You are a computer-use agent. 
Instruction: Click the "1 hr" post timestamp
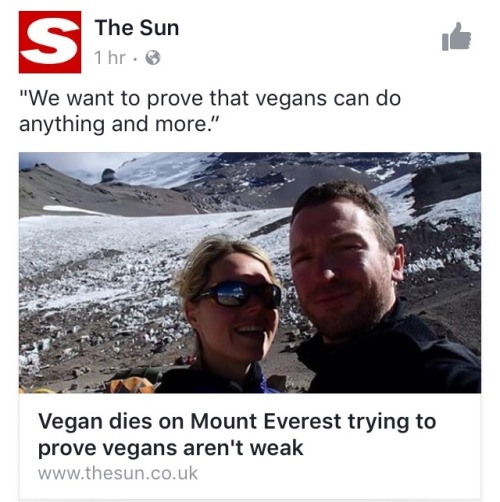pyautogui.click(x=110, y=58)
